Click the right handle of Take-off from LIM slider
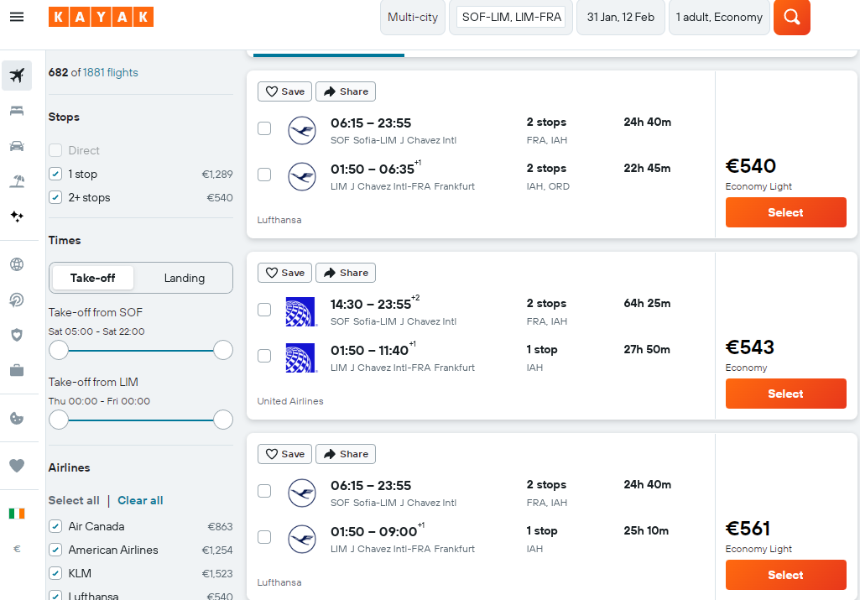 tap(223, 420)
